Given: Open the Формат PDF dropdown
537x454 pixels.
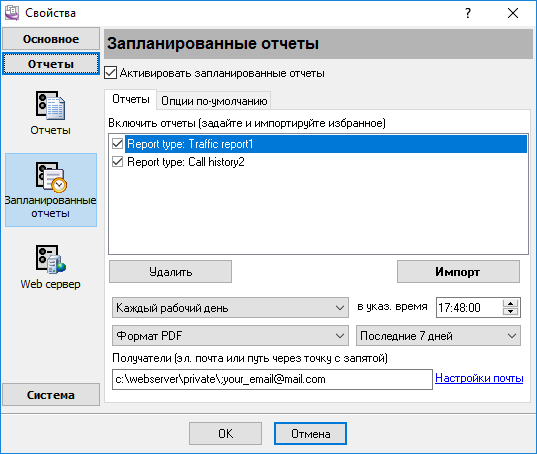Looking at the screenshot, I should [x=230, y=336].
